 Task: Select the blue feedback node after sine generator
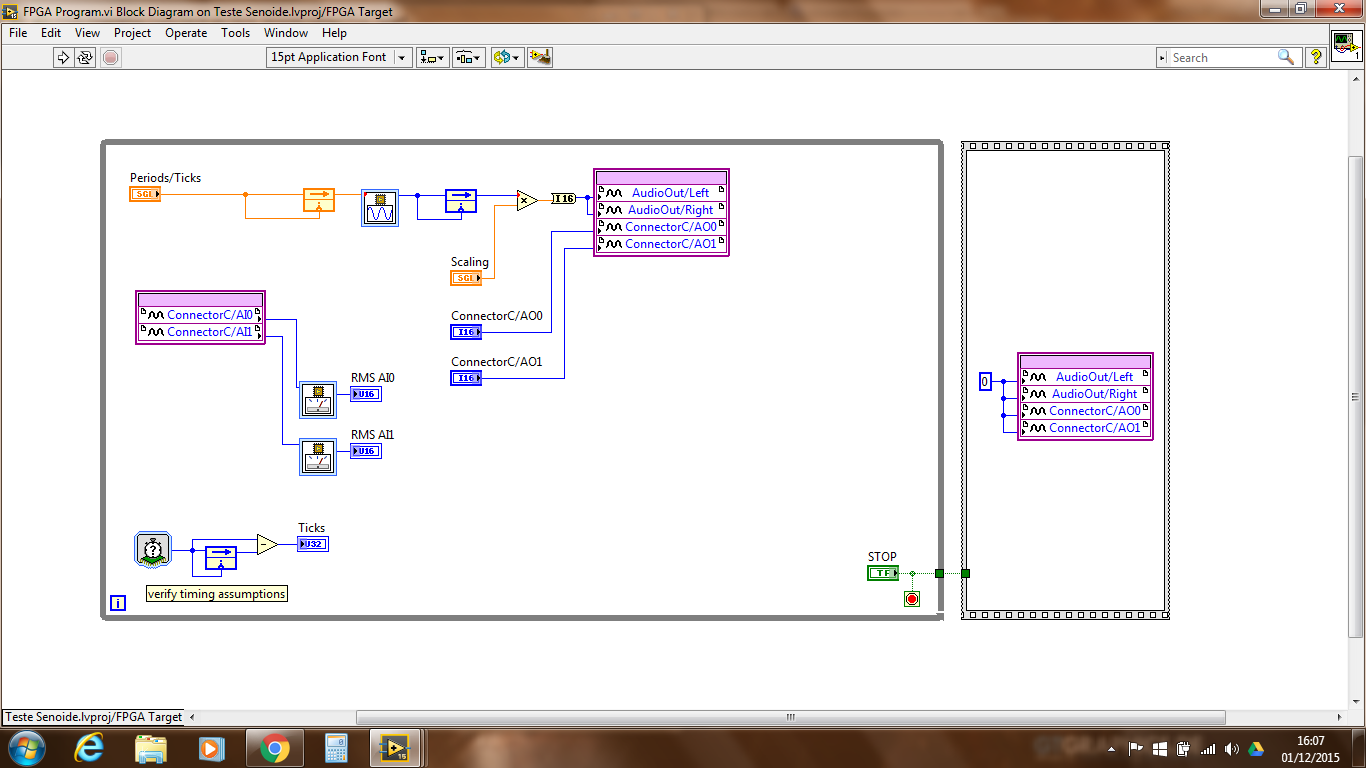[x=461, y=200]
